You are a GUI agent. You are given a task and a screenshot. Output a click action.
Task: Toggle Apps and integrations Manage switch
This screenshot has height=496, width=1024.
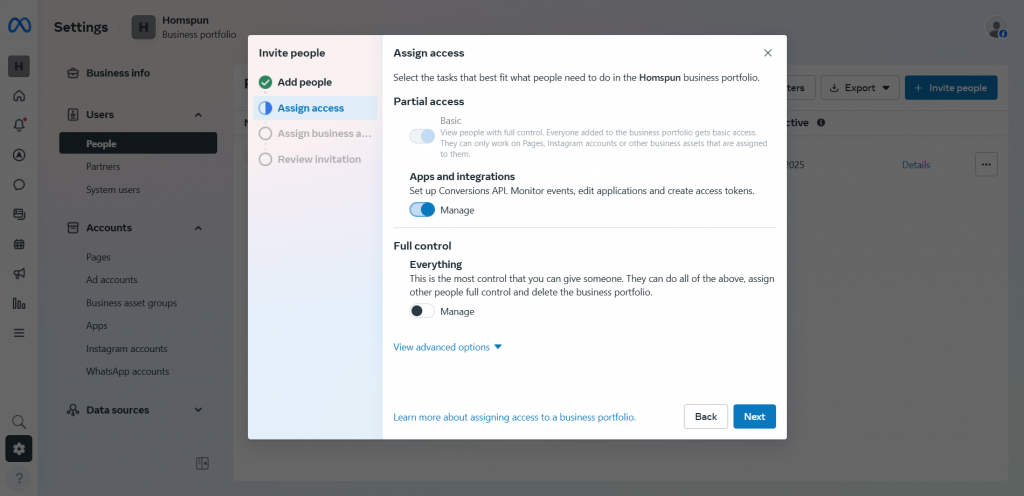(x=422, y=209)
